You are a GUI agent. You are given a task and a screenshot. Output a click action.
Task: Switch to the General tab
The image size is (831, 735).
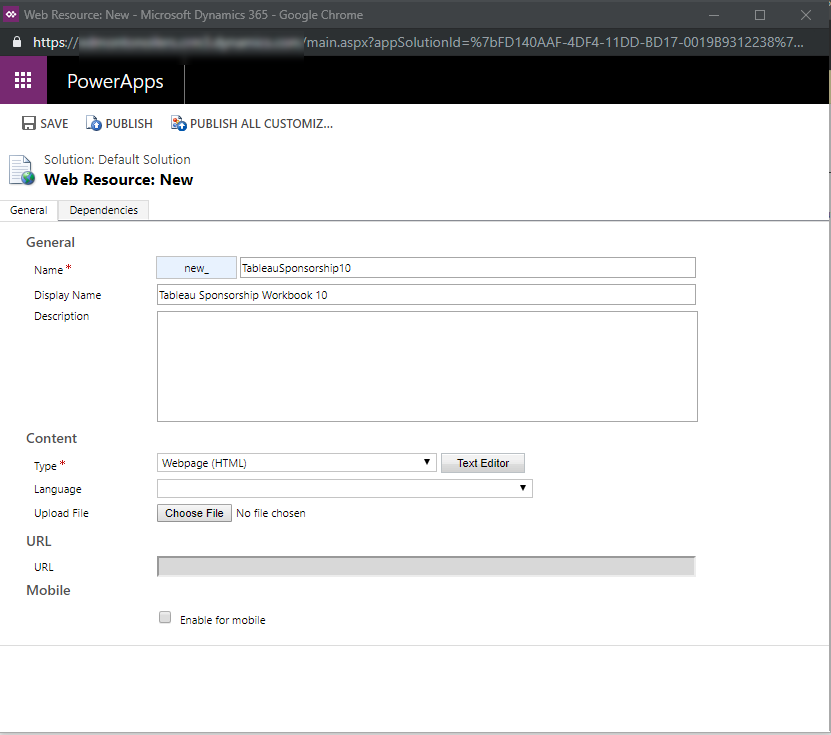pos(29,210)
